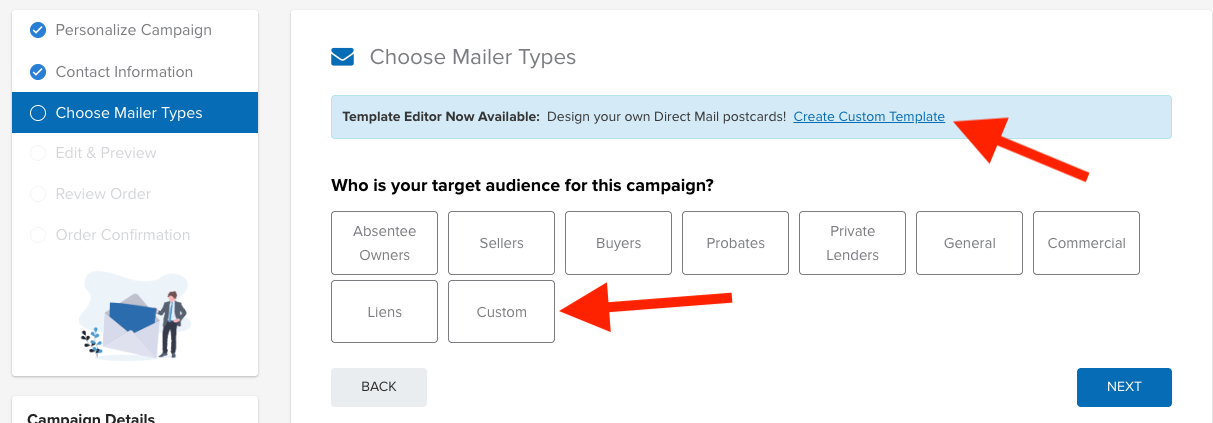The width and height of the screenshot is (1213, 423).
Task: Pick the Commercial audience option
Action: (x=1086, y=243)
